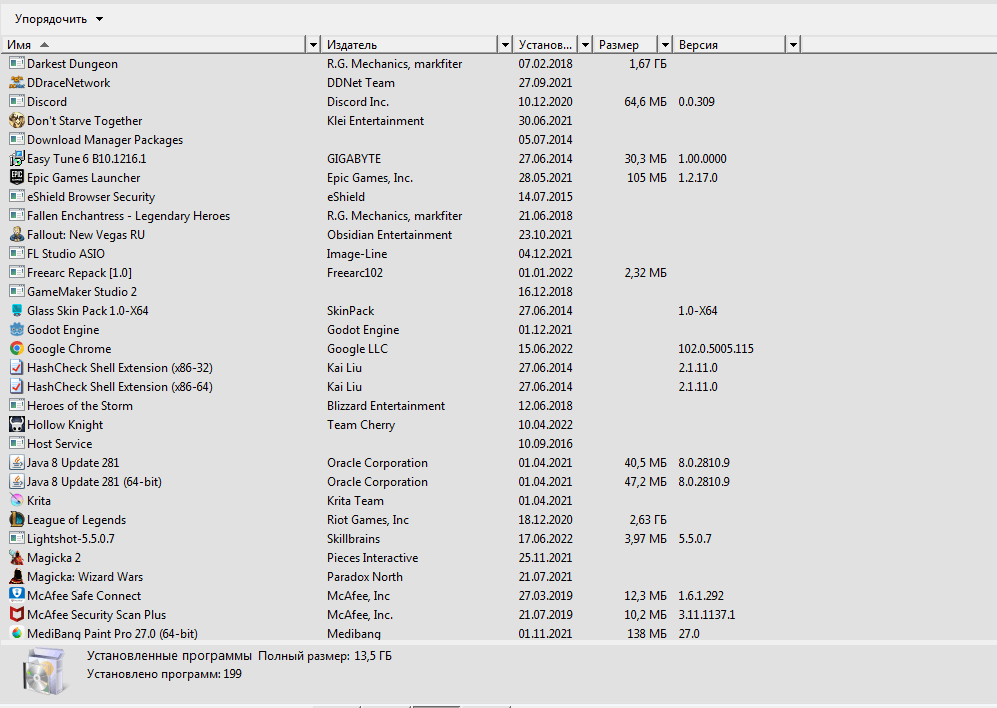Image resolution: width=997 pixels, height=708 pixels.
Task: Click the Fallout: New Vegas RU icon
Action: click(x=17, y=235)
